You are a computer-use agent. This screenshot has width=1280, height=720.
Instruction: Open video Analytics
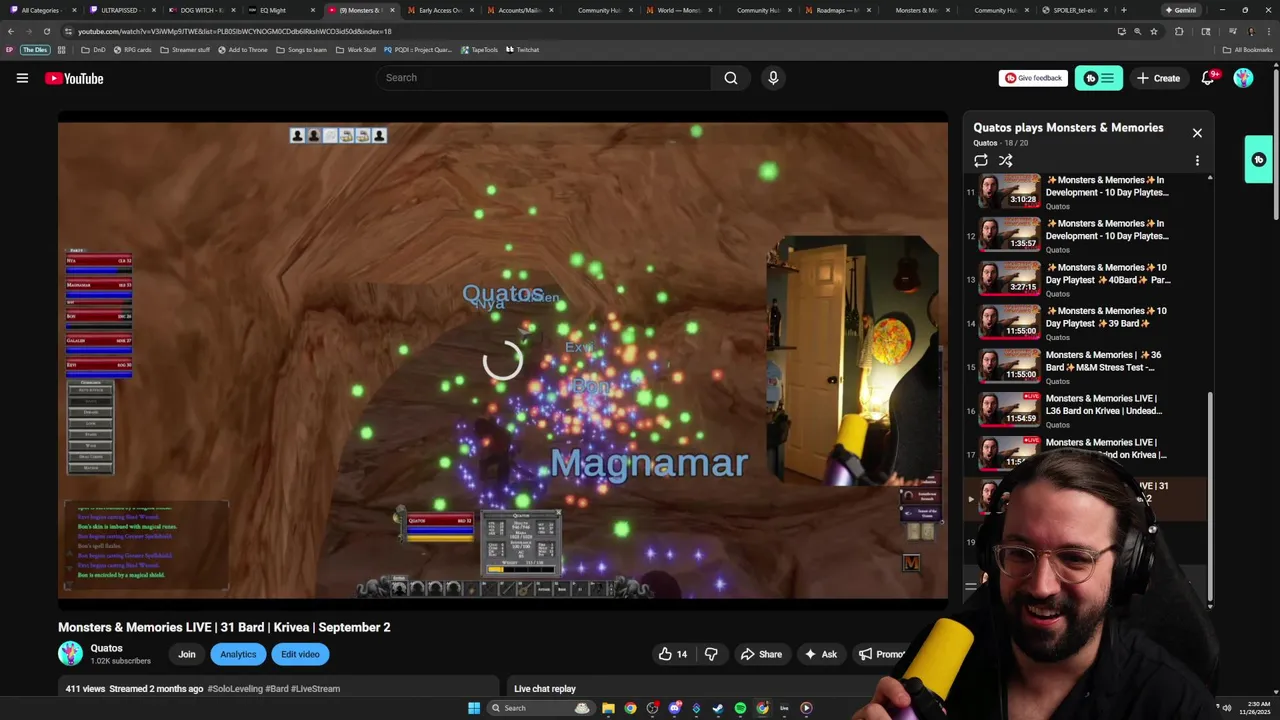(x=238, y=654)
